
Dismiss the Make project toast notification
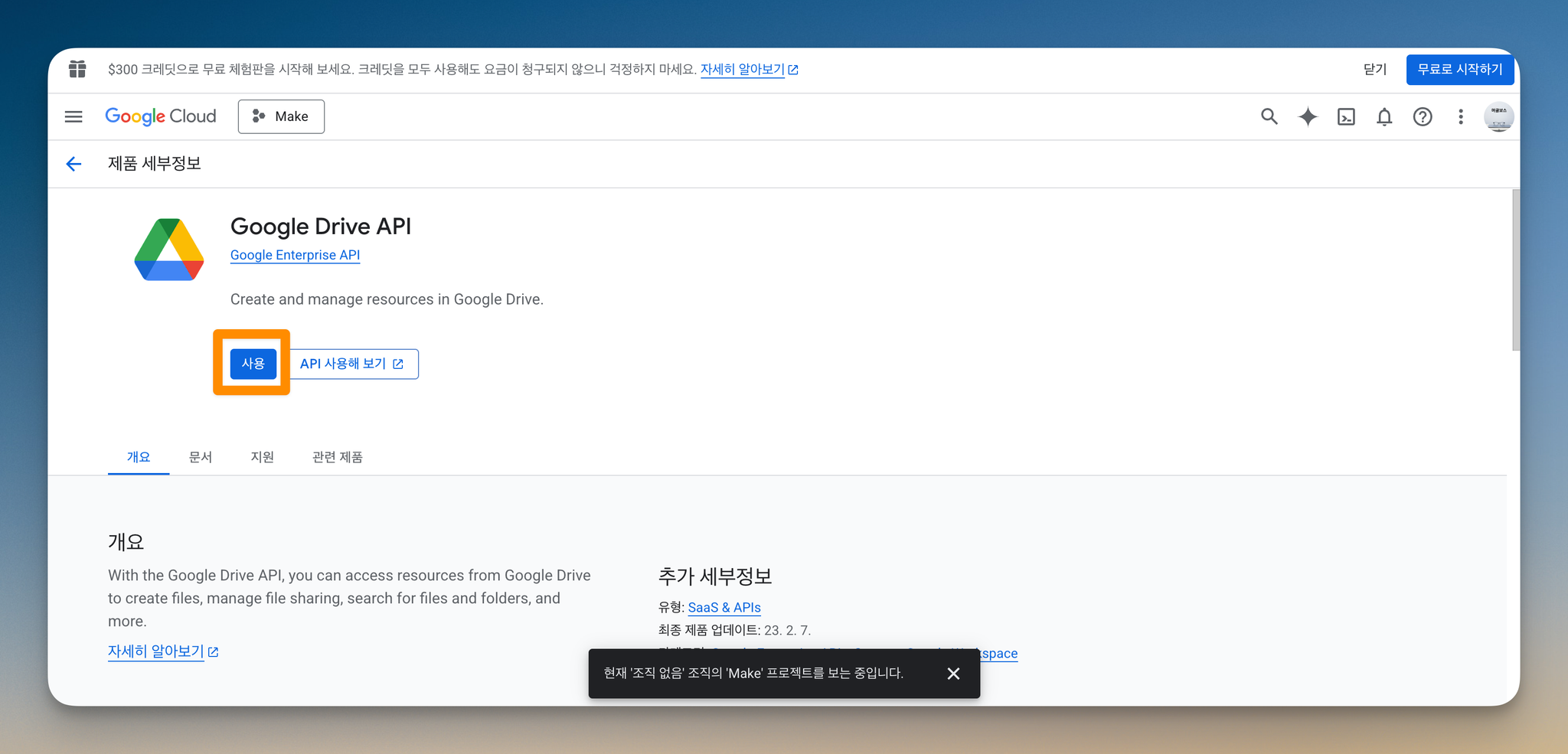click(x=953, y=674)
